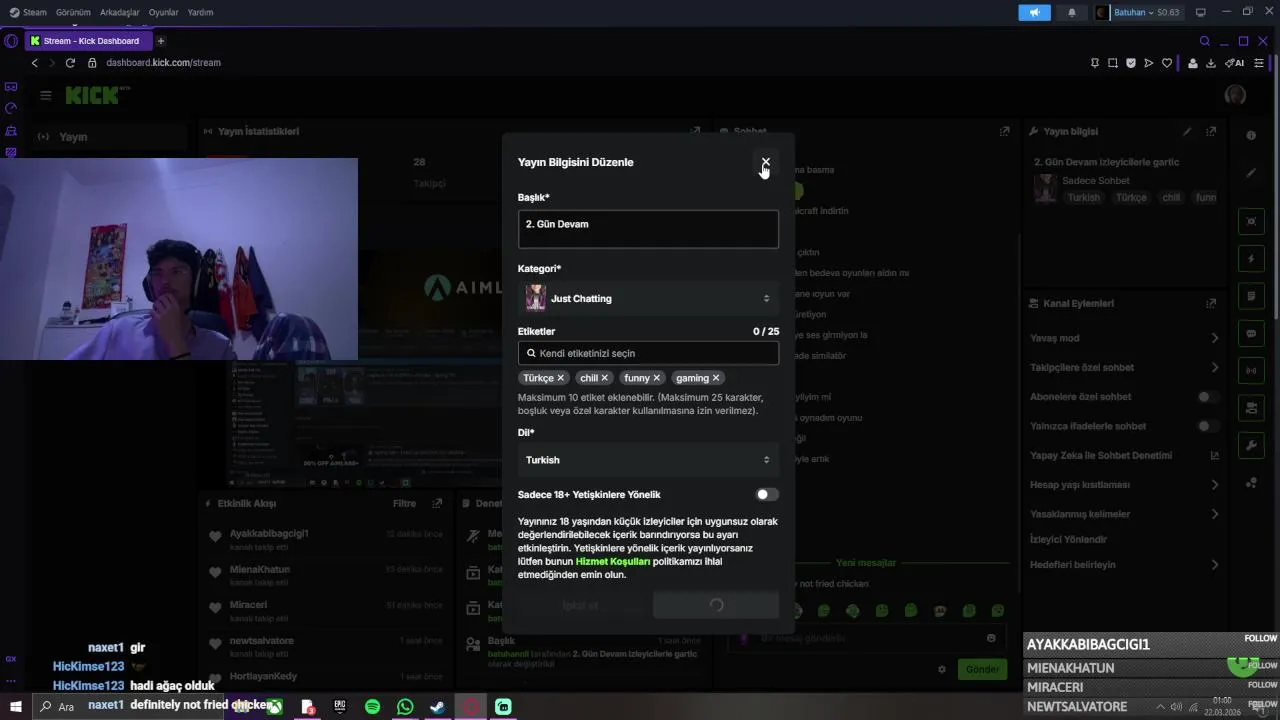
Task: Open the Kick profile avatar
Action: coord(1235,95)
